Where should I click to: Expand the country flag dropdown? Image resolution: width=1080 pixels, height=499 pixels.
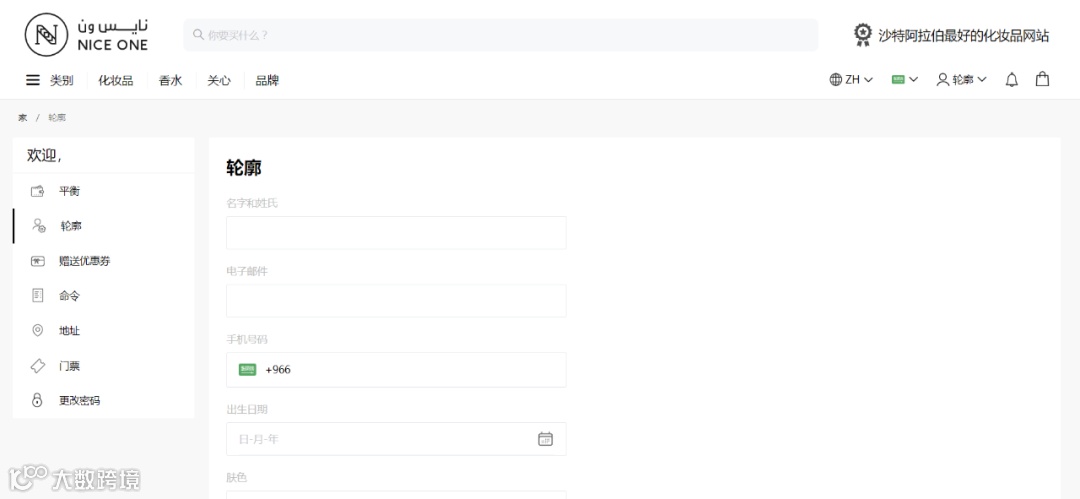pos(904,80)
